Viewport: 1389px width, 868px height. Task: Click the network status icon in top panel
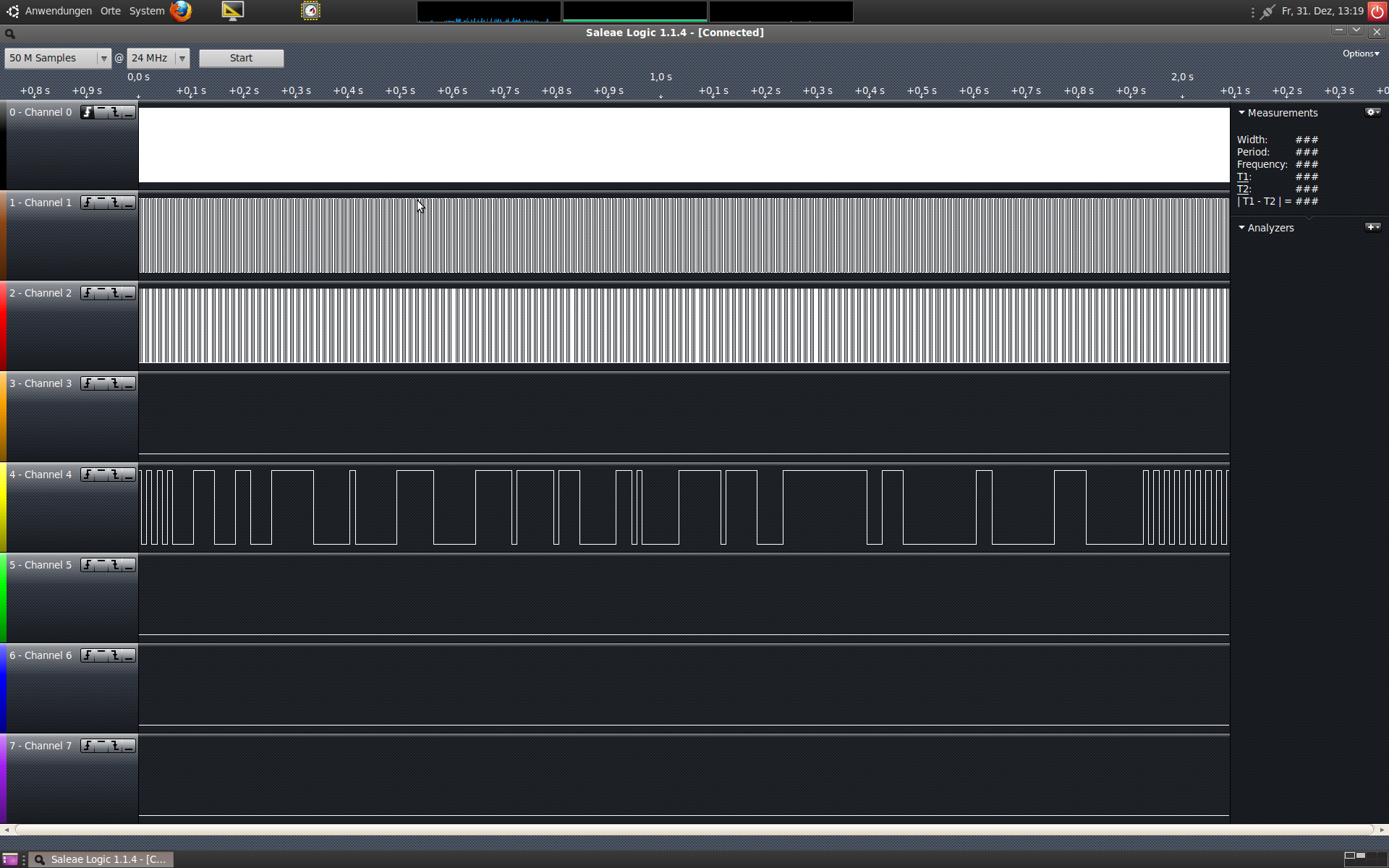click(x=1267, y=12)
